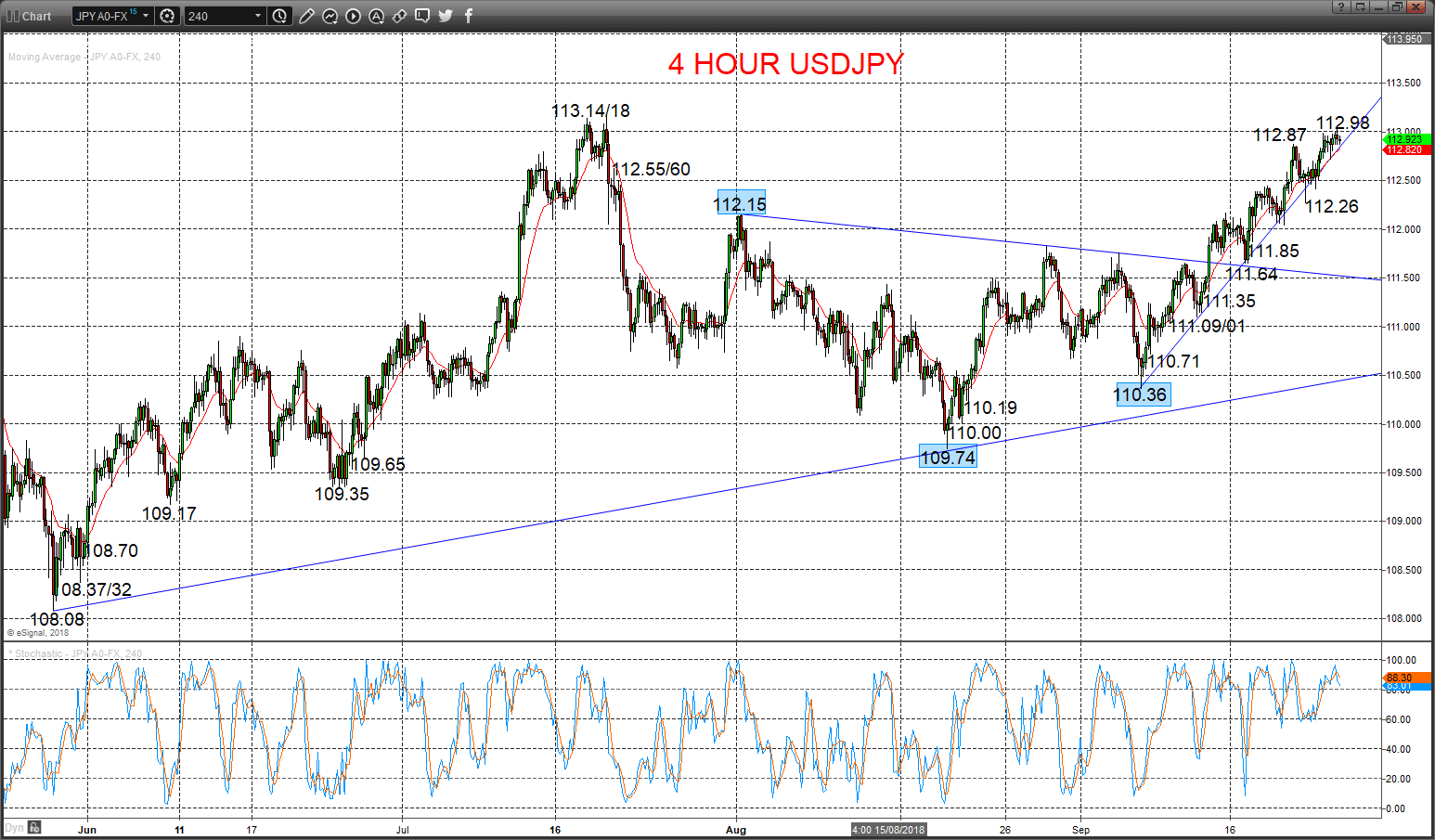Select the 110.19 annotation
The image size is (1435, 840).
click(x=990, y=407)
